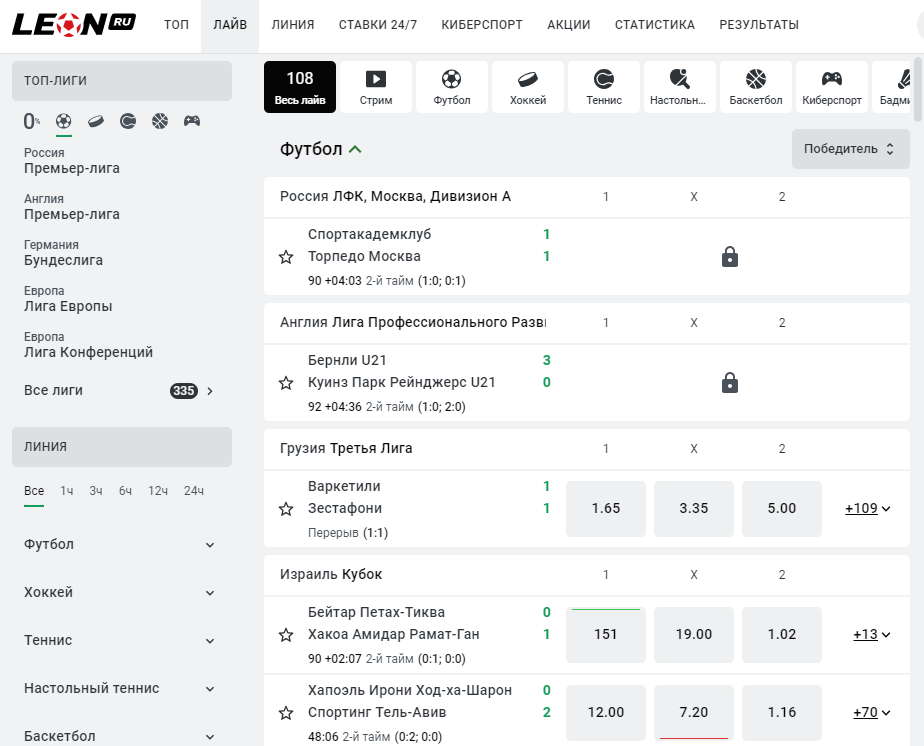Mark Бернли U21 match as favorite
The width and height of the screenshot is (924, 746).
[286, 383]
